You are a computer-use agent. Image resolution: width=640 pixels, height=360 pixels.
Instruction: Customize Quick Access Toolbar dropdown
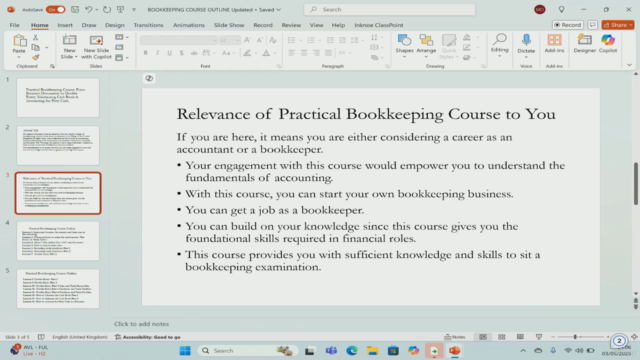(x=133, y=9)
